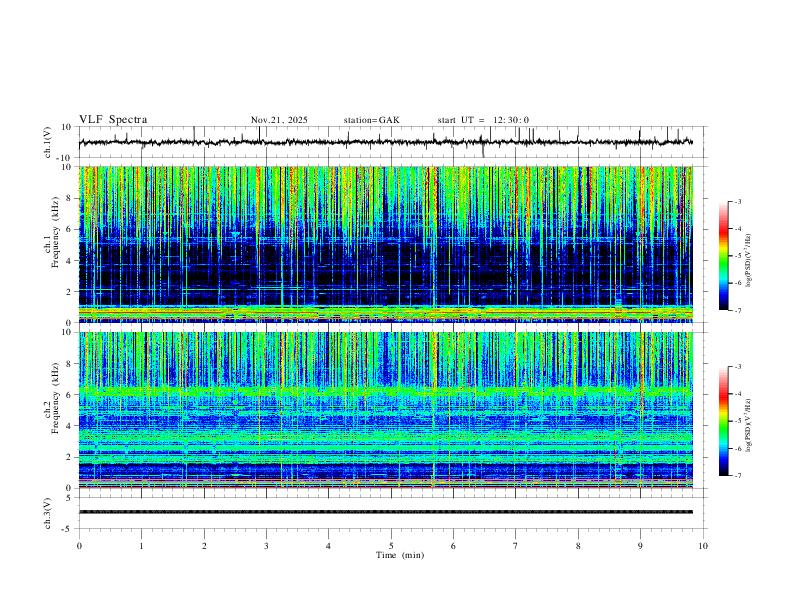
Task: Click the -3 tick on ch.2 color bar
Action: pos(737,367)
